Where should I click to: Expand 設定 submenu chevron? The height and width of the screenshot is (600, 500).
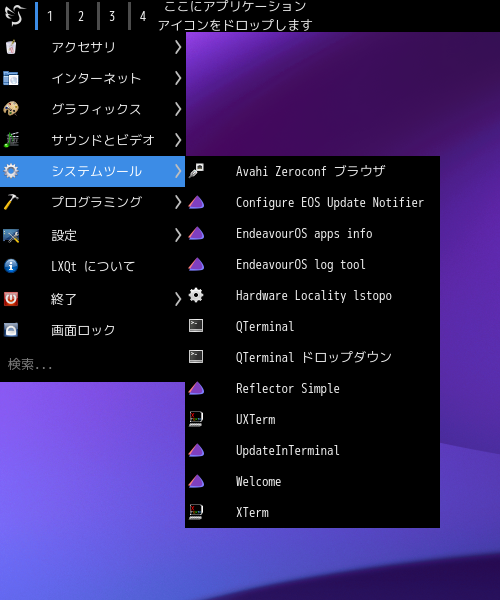coord(178,235)
